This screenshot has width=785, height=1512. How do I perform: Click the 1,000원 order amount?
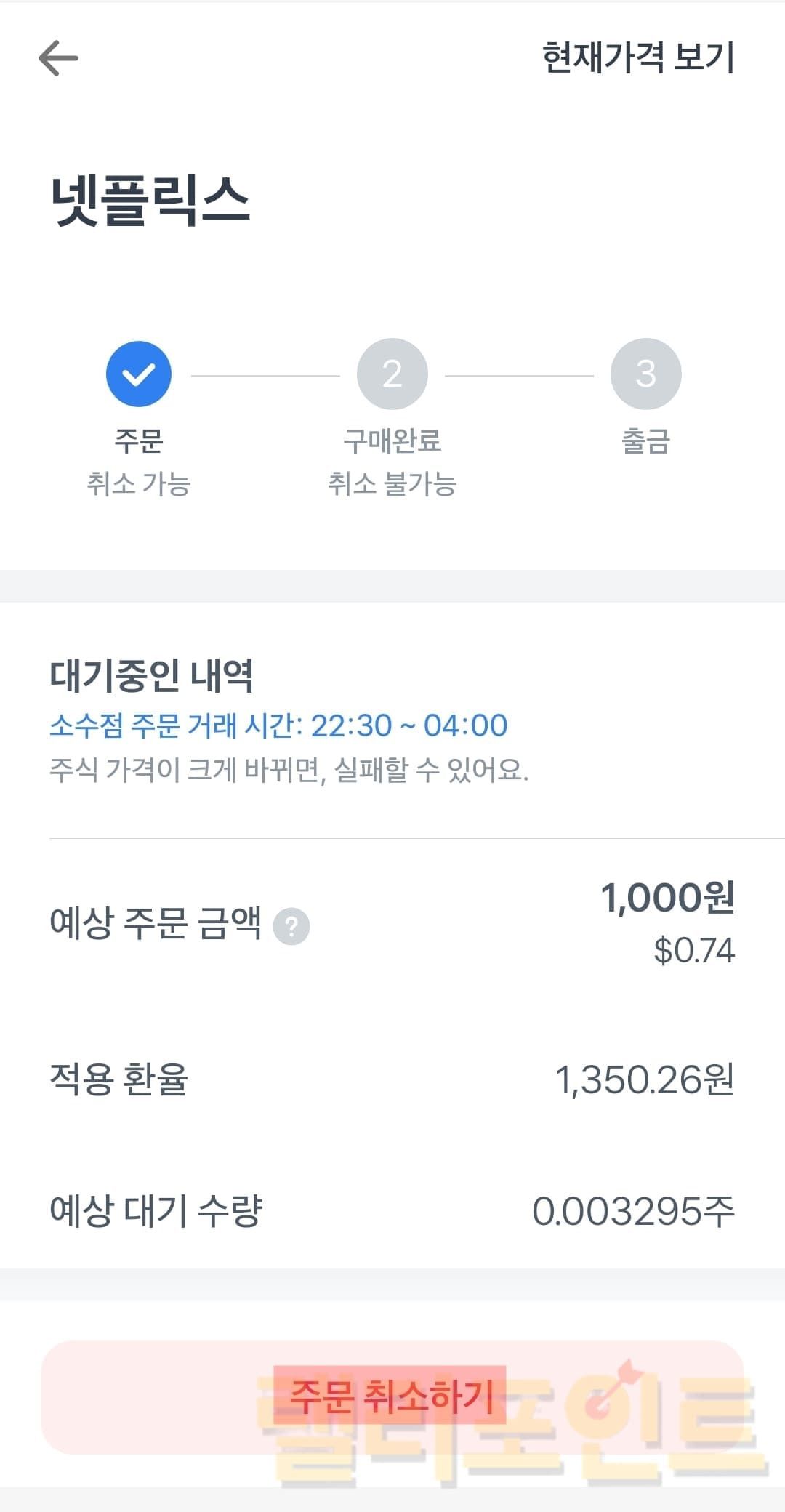pyautogui.click(x=667, y=898)
